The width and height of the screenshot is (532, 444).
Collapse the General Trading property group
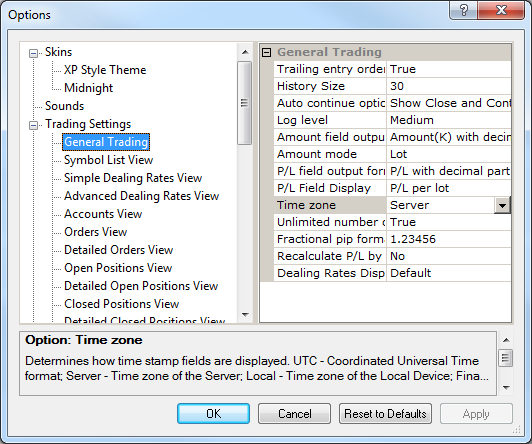[x=267, y=52]
